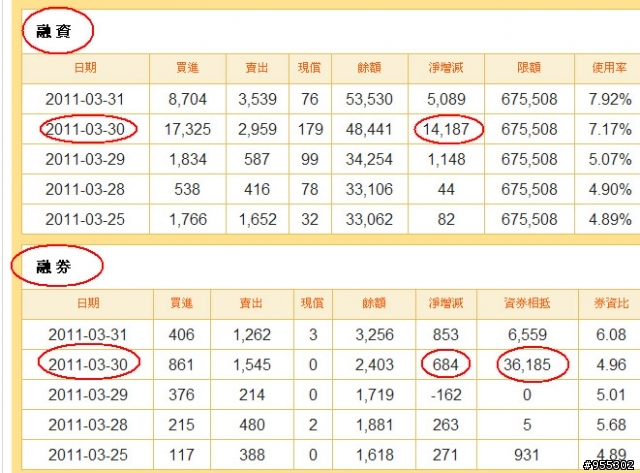Click the 融券 買進 value 117

coord(181,455)
